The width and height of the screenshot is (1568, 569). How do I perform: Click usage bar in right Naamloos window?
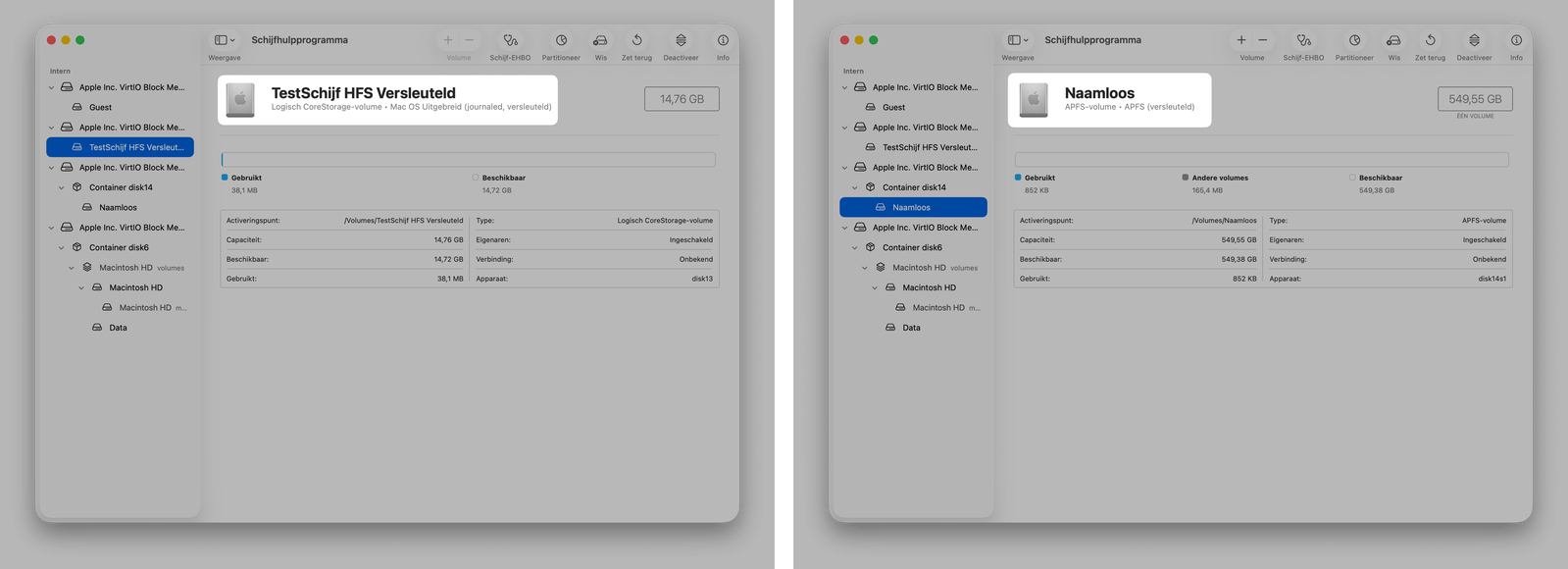click(1262, 159)
